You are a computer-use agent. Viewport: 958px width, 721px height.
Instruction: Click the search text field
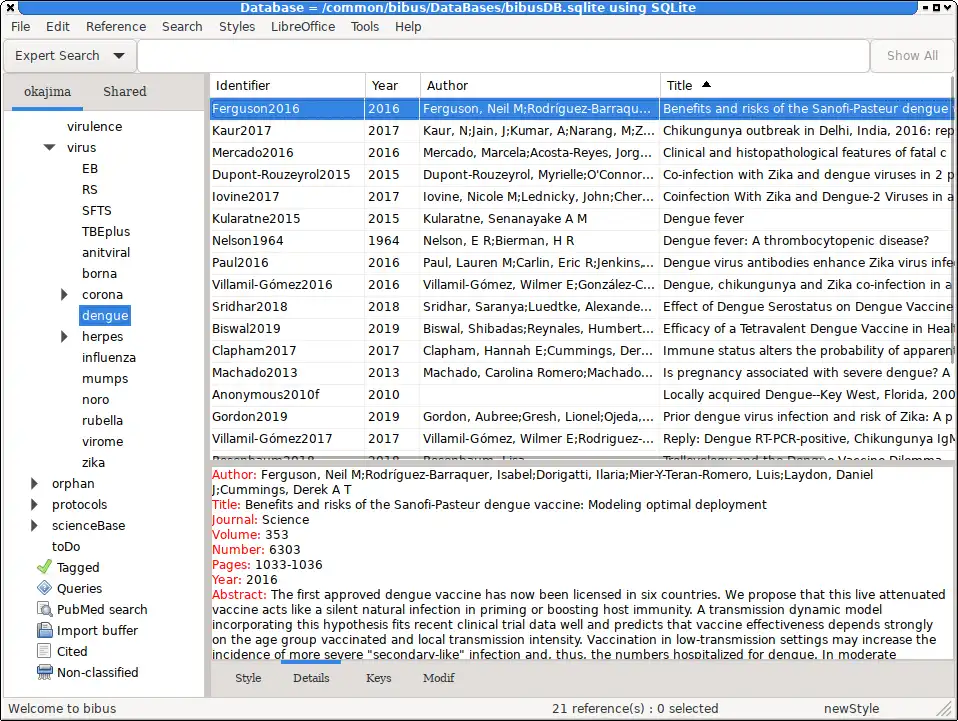click(502, 56)
